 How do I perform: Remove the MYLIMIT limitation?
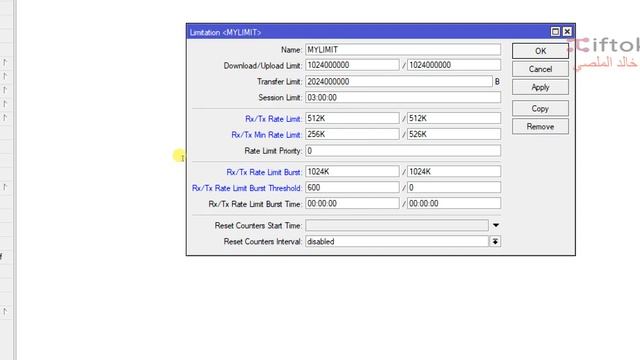(x=540, y=127)
